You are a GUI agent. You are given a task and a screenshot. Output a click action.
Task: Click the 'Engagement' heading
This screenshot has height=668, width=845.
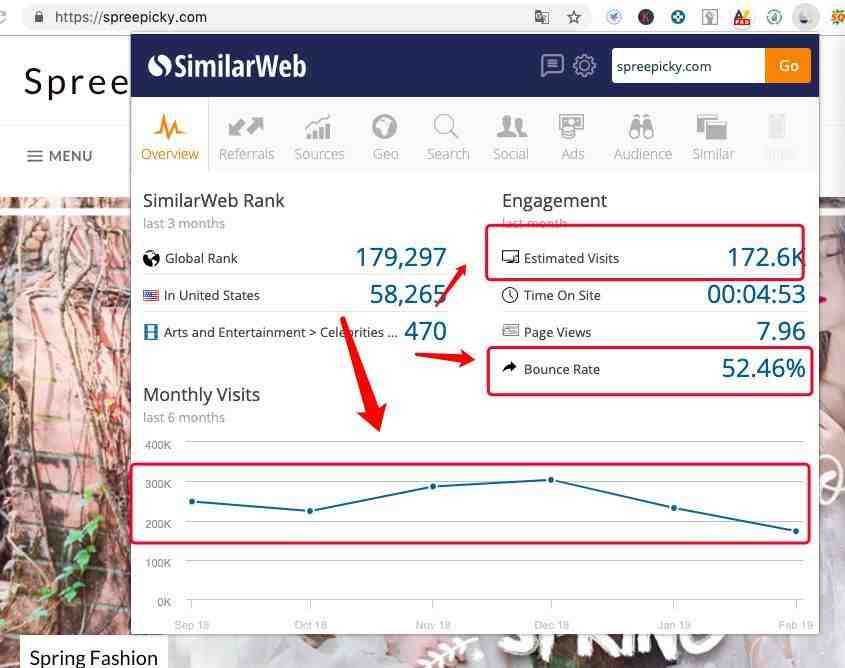coord(555,201)
